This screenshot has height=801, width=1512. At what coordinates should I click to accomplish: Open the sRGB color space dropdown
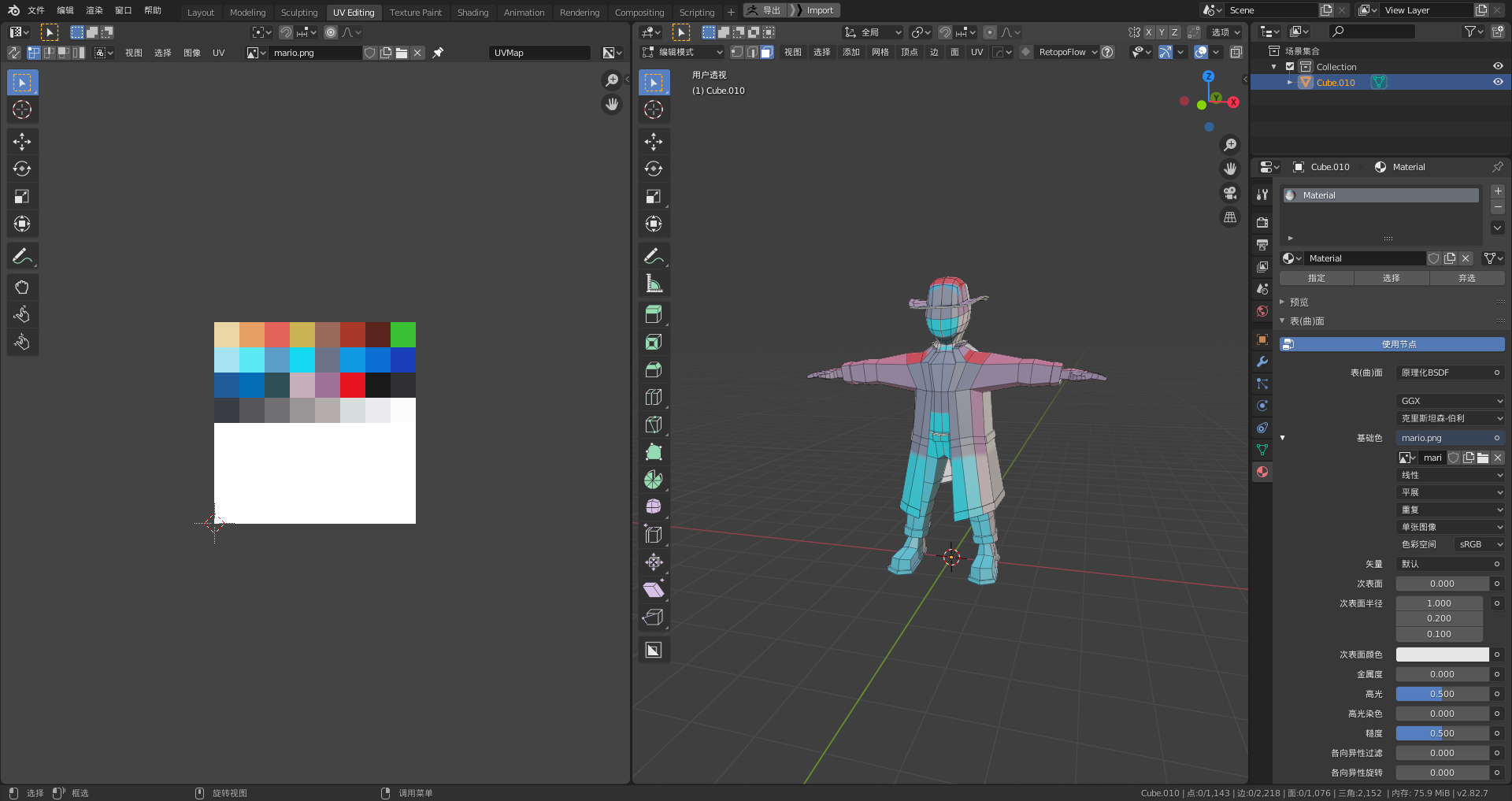click(1479, 544)
